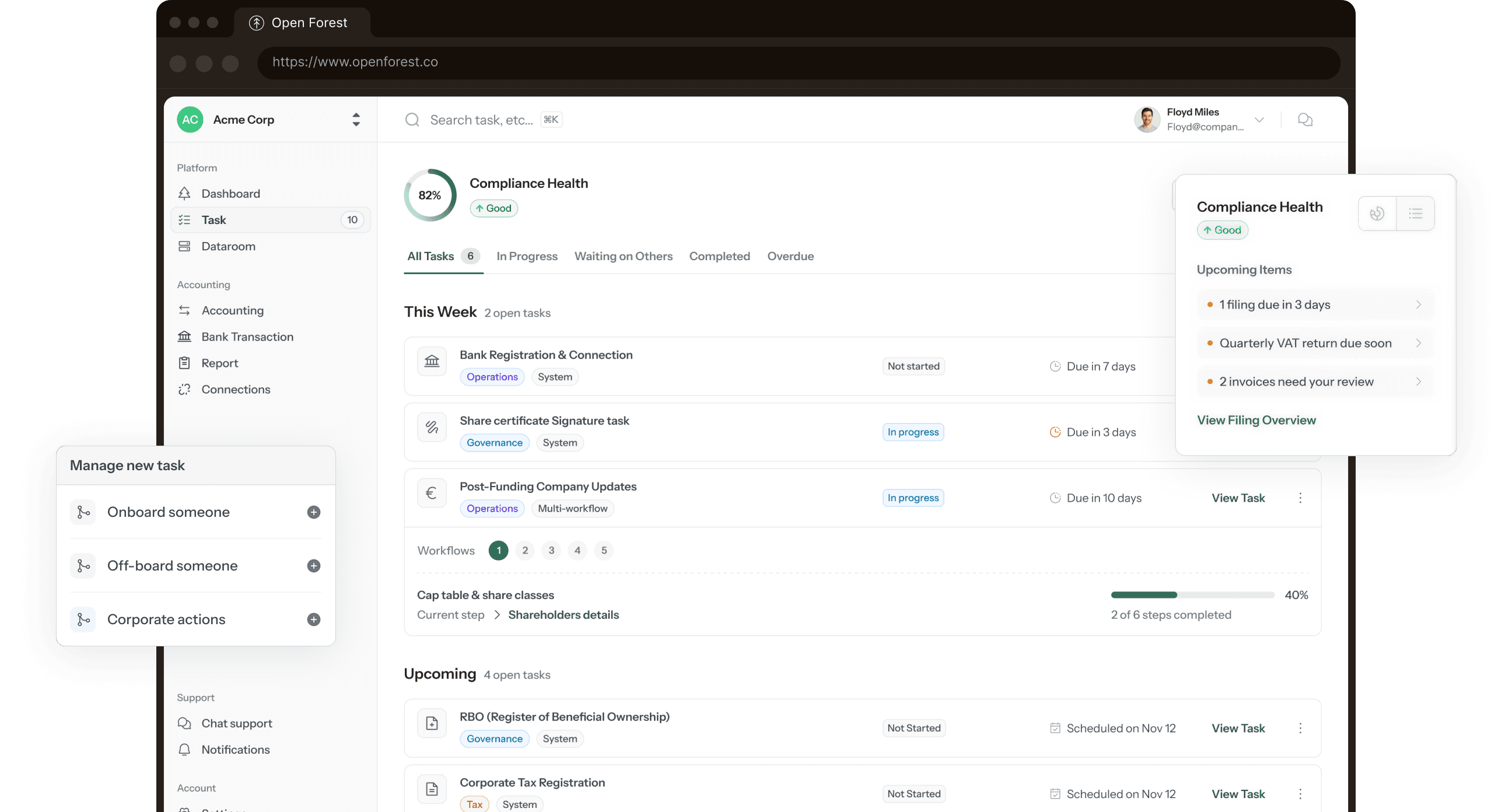
Task: Select workflow step 4
Action: 577,550
